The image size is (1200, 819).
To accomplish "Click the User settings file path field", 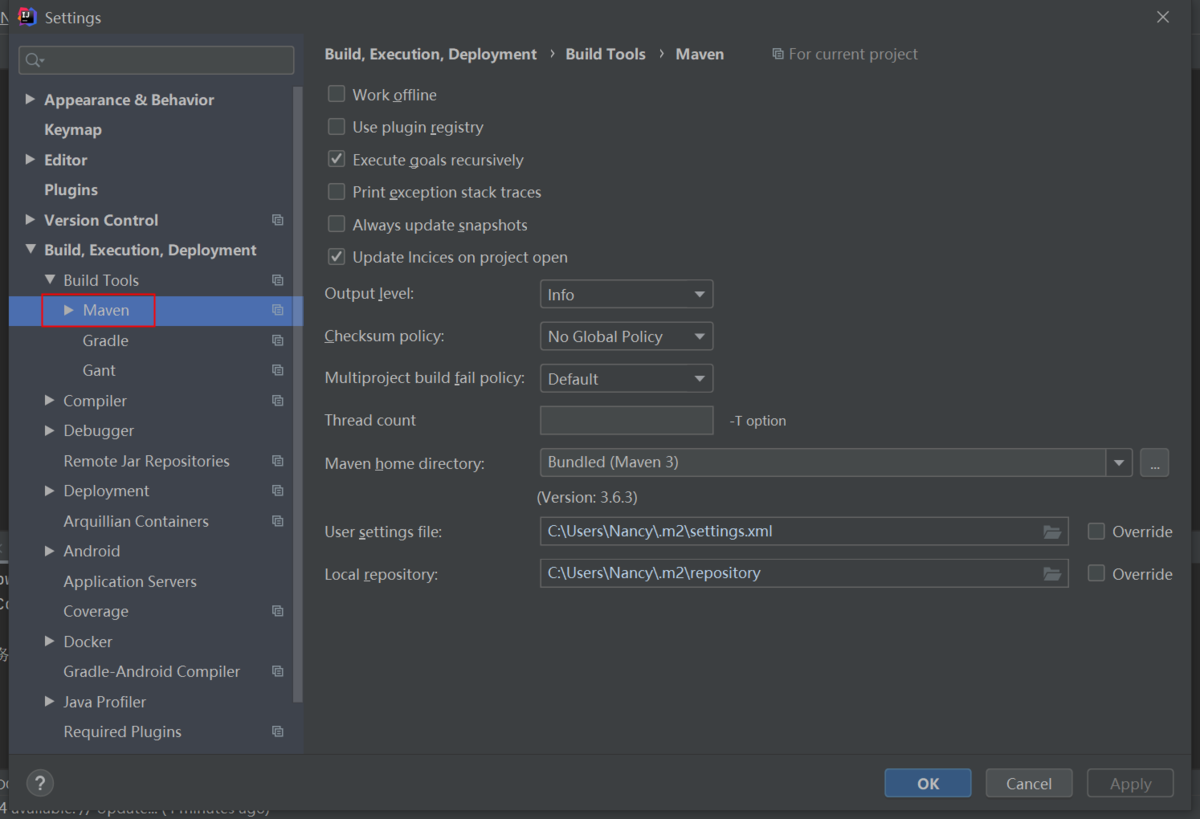I will click(804, 532).
